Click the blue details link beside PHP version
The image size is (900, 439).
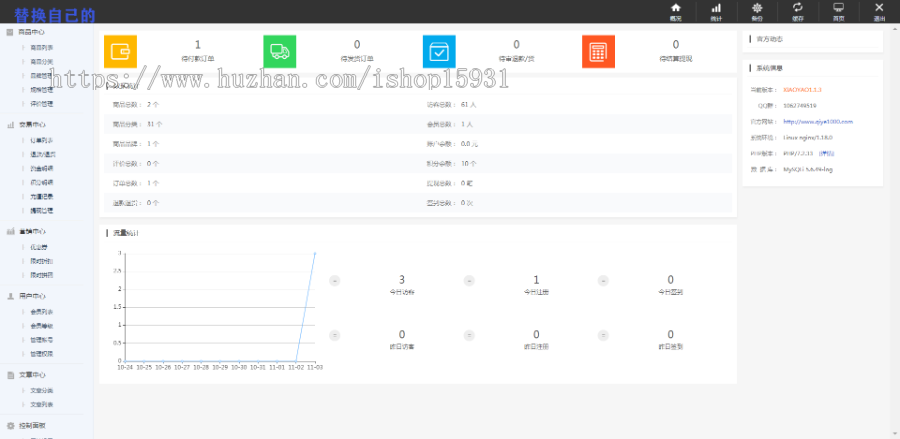coord(827,153)
